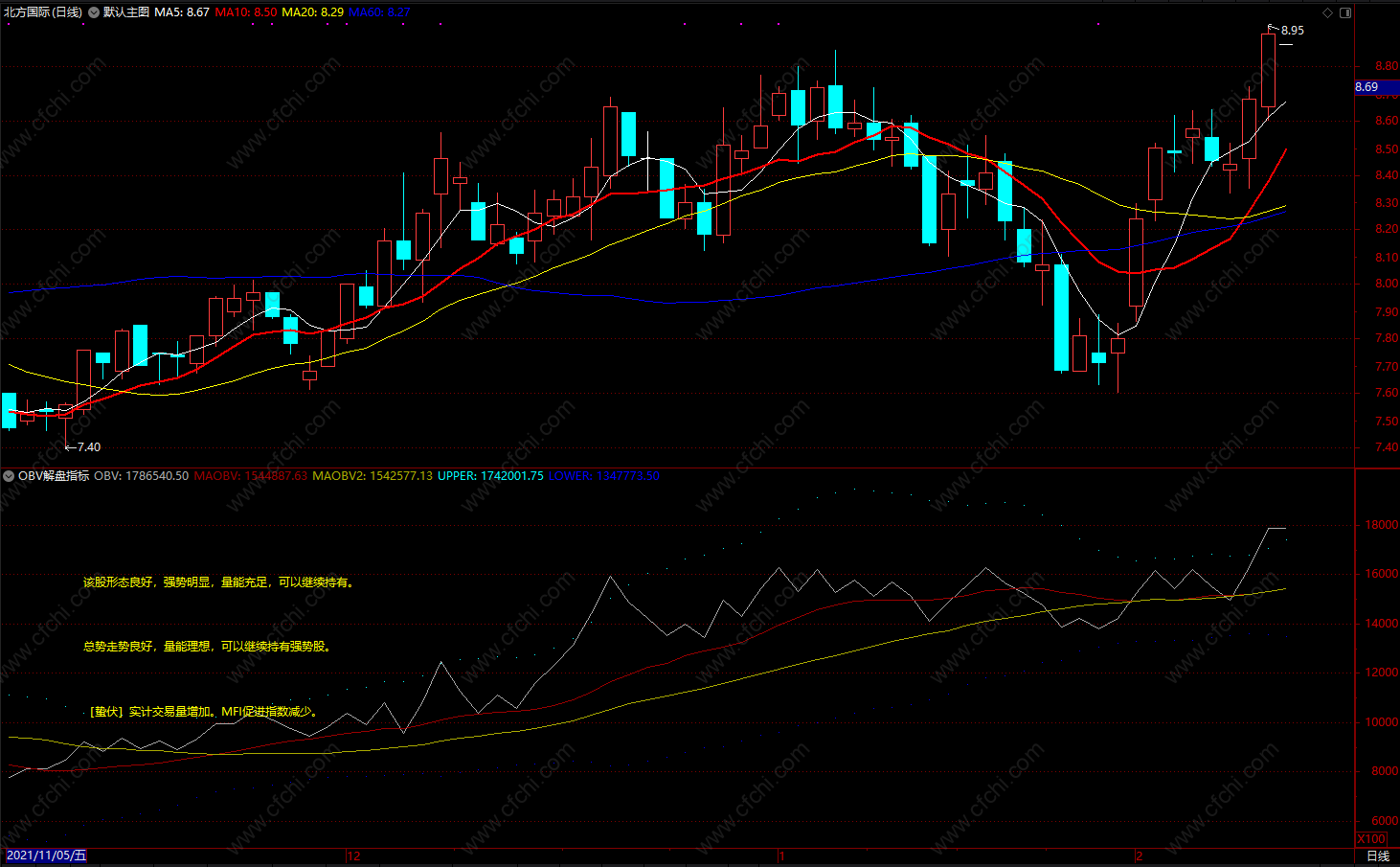Screen dimensions: 1400x867
Task: Click the 日线 period selector at bottom right
Action: (x=1377, y=856)
